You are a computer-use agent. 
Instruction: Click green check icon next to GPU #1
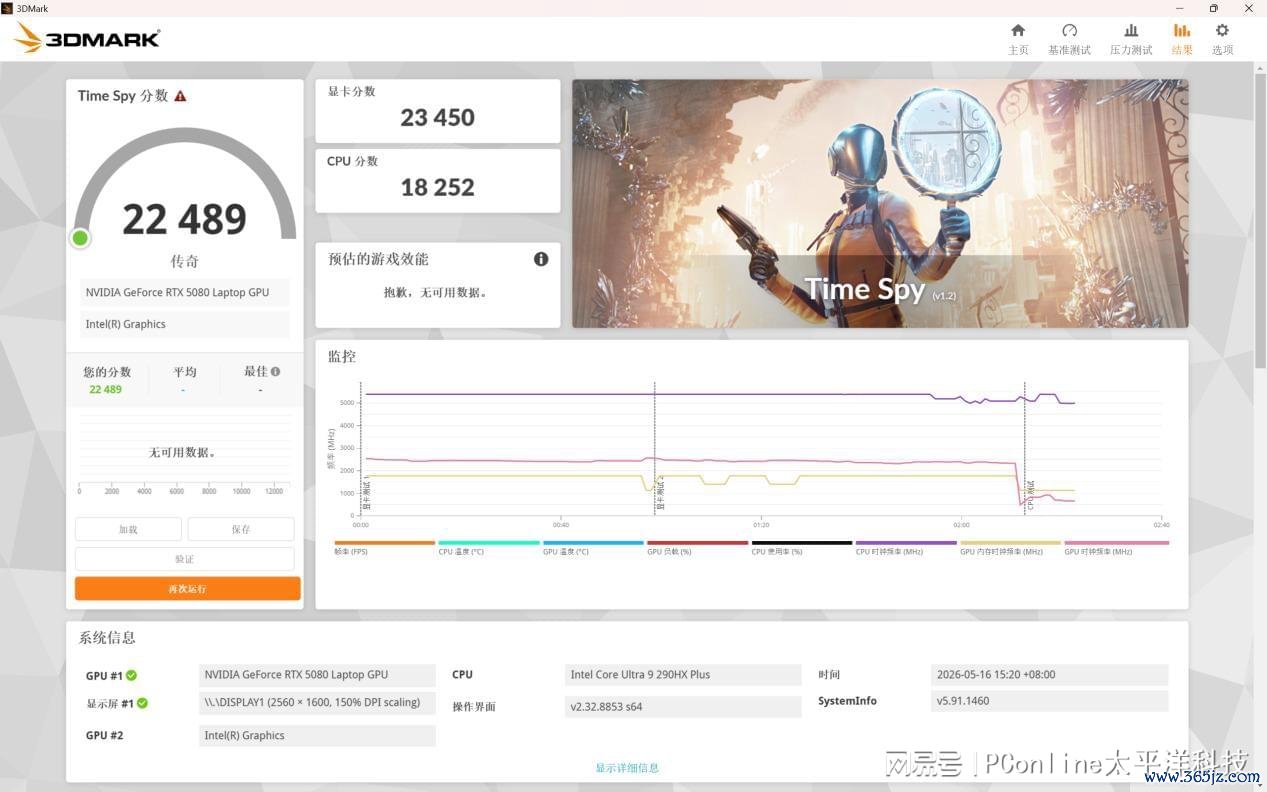click(131, 675)
